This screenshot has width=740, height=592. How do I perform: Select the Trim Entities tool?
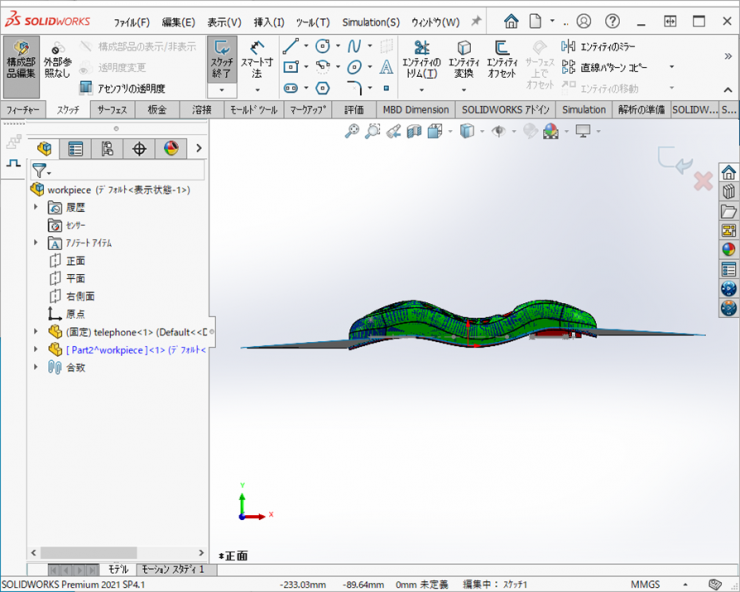pos(421,60)
